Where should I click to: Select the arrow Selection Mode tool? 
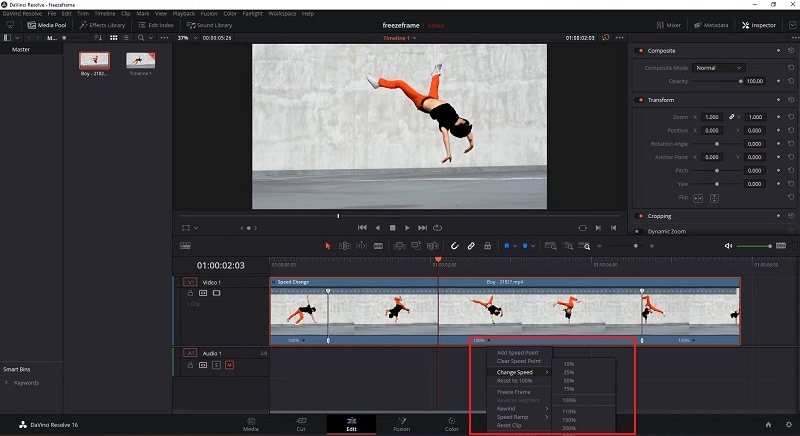point(327,246)
